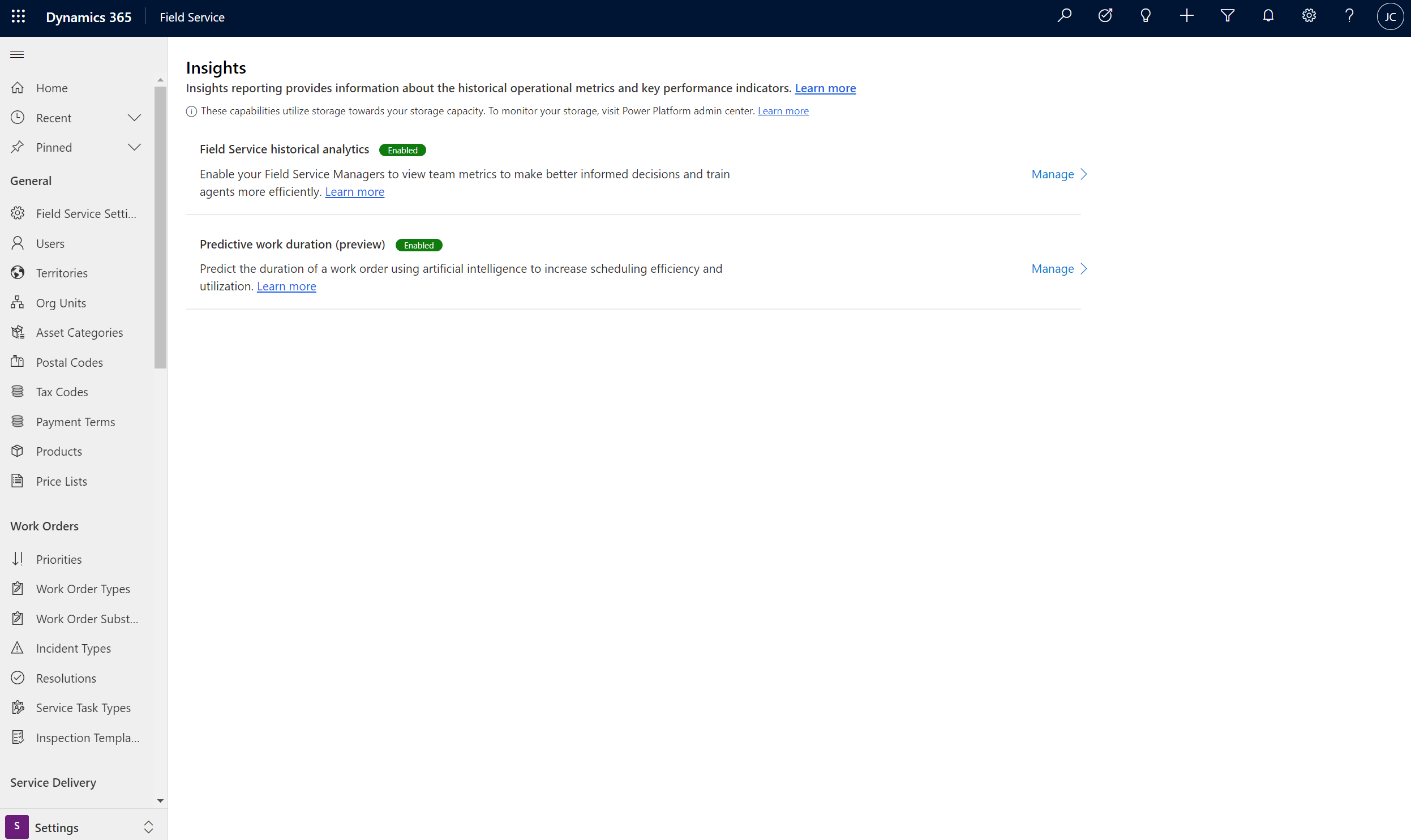Open Learn more link after Insights description
1411x840 pixels.
[x=825, y=88]
